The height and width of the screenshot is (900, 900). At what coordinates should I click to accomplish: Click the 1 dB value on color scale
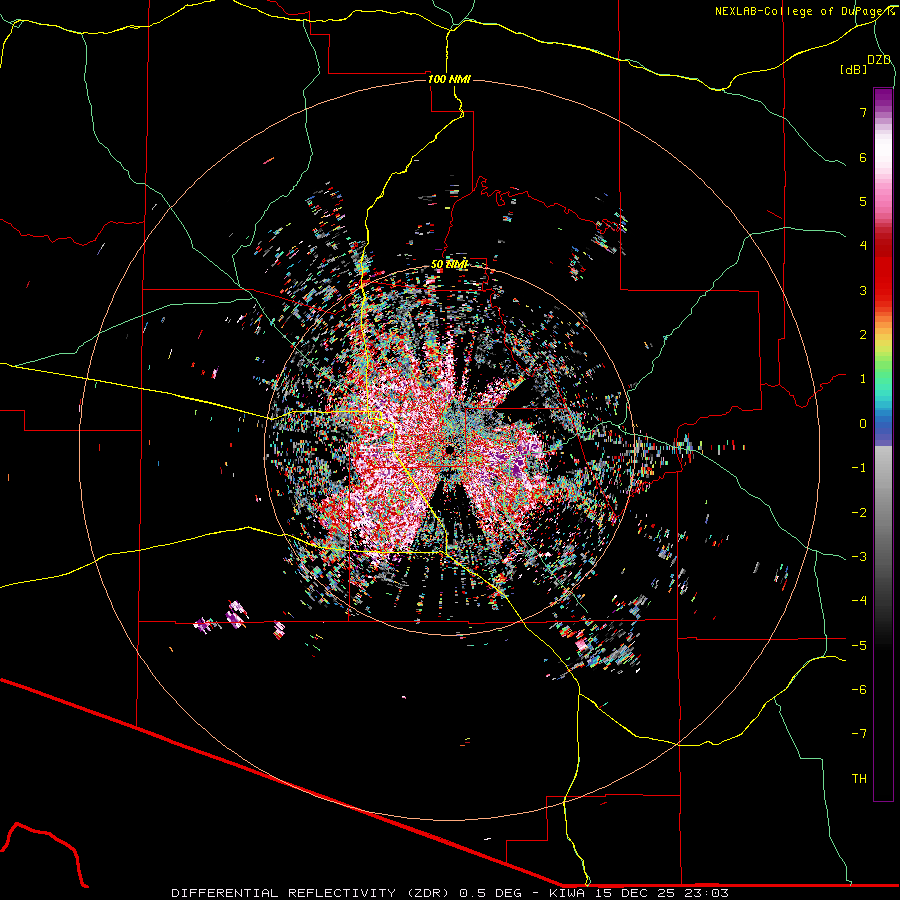[x=863, y=379]
